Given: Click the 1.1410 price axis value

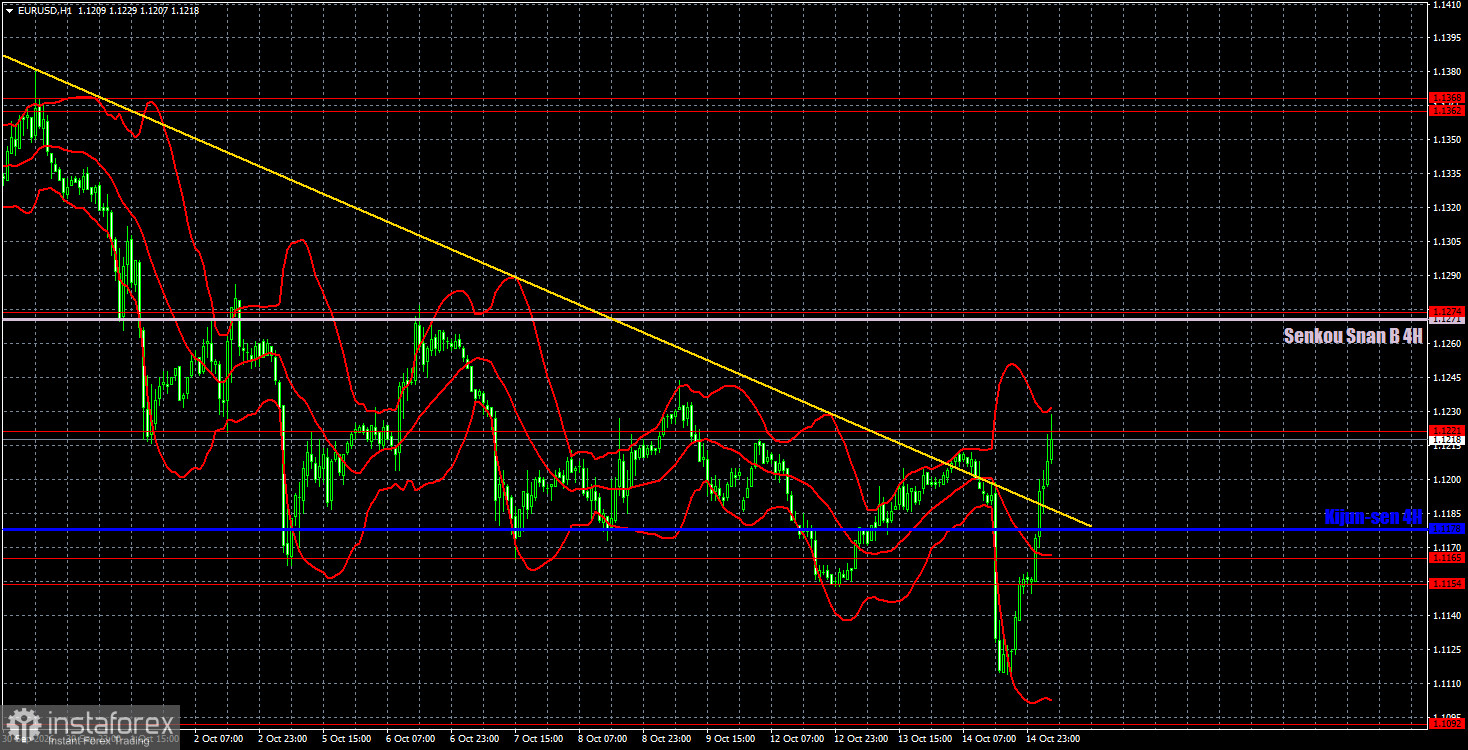Looking at the screenshot, I should (x=1447, y=5).
